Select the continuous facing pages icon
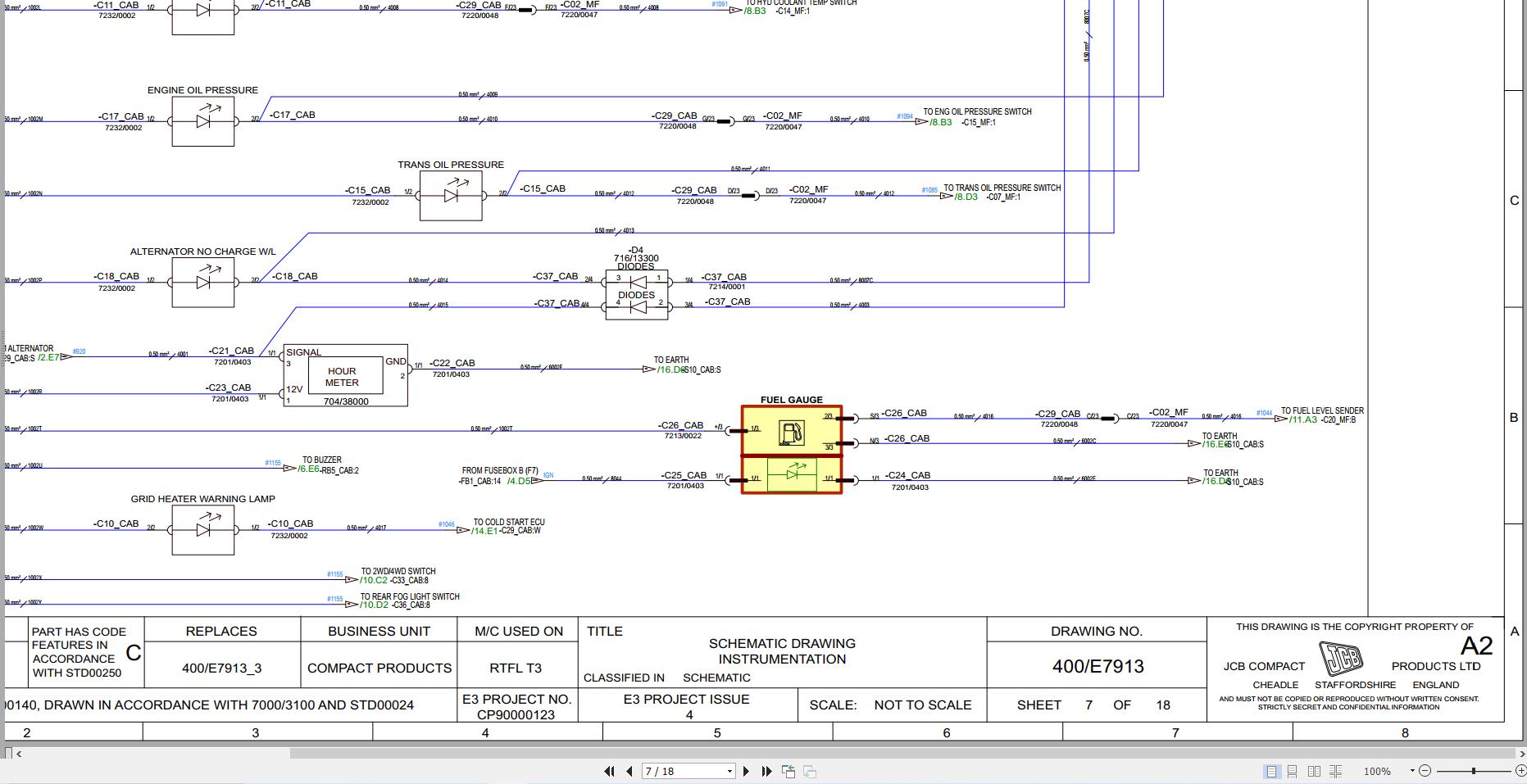This screenshot has height=784, width=1527. click(x=1336, y=771)
